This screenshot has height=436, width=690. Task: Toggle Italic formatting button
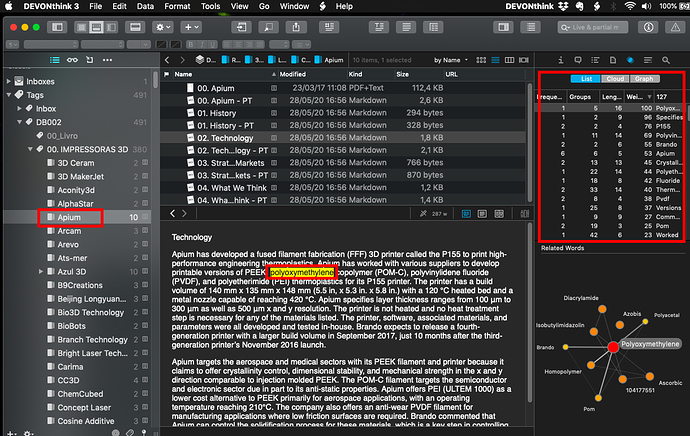click(202, 44)
